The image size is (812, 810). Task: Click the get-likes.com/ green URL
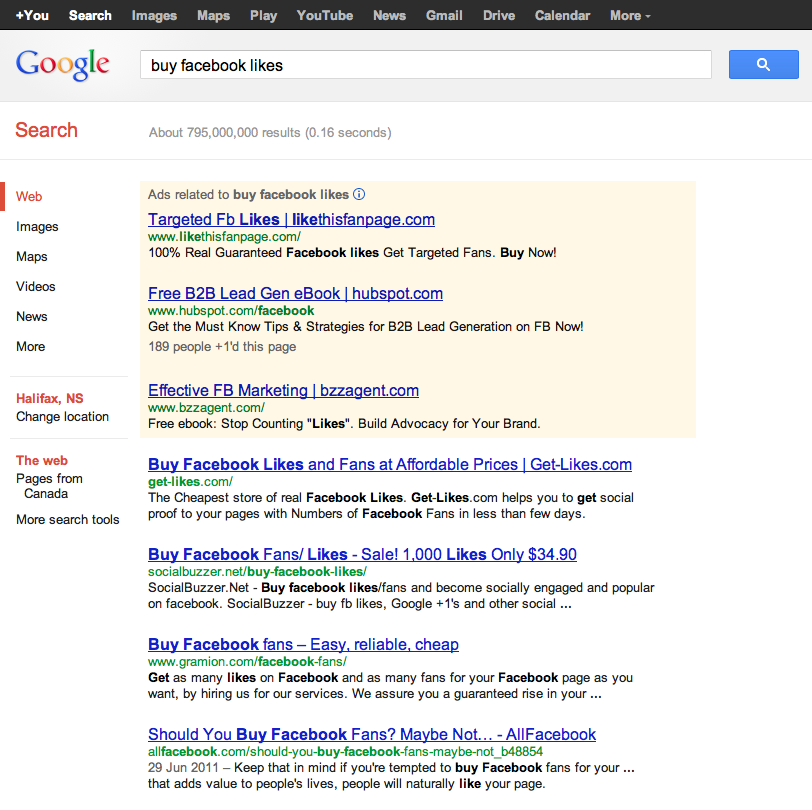point(191,482)
